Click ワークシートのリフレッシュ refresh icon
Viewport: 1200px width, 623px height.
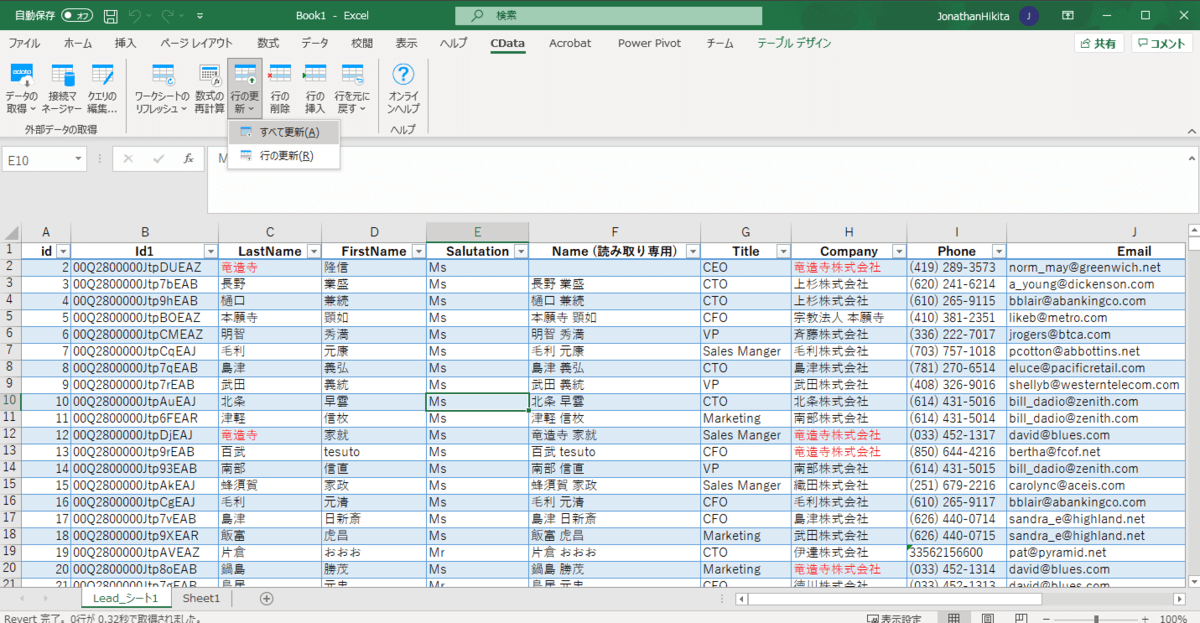pos(162,76)
